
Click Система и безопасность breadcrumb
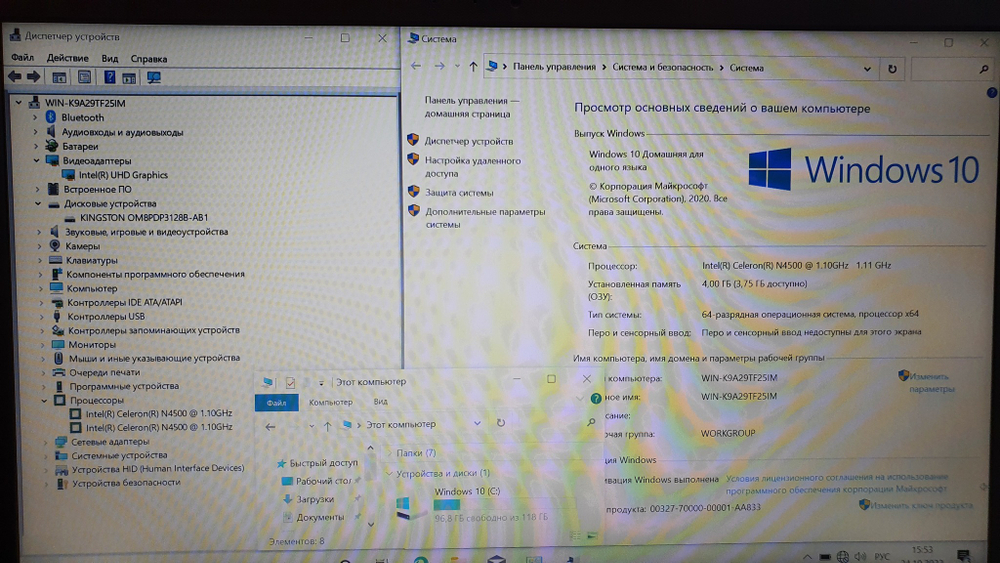[x=663, y=67]
